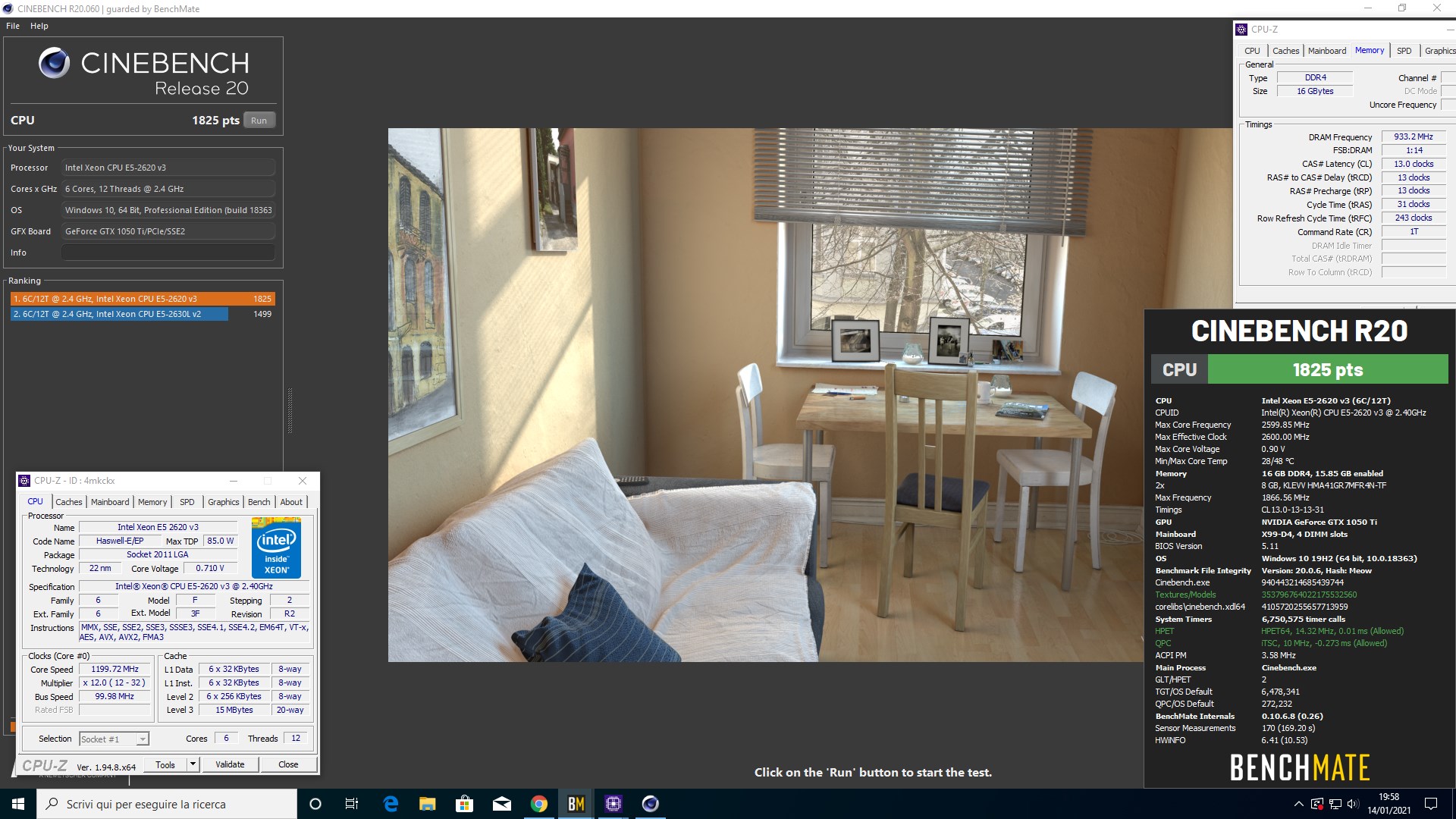Open Task View on the taskbar
This screenshot has width=1456, height=819.
(352, 804)
